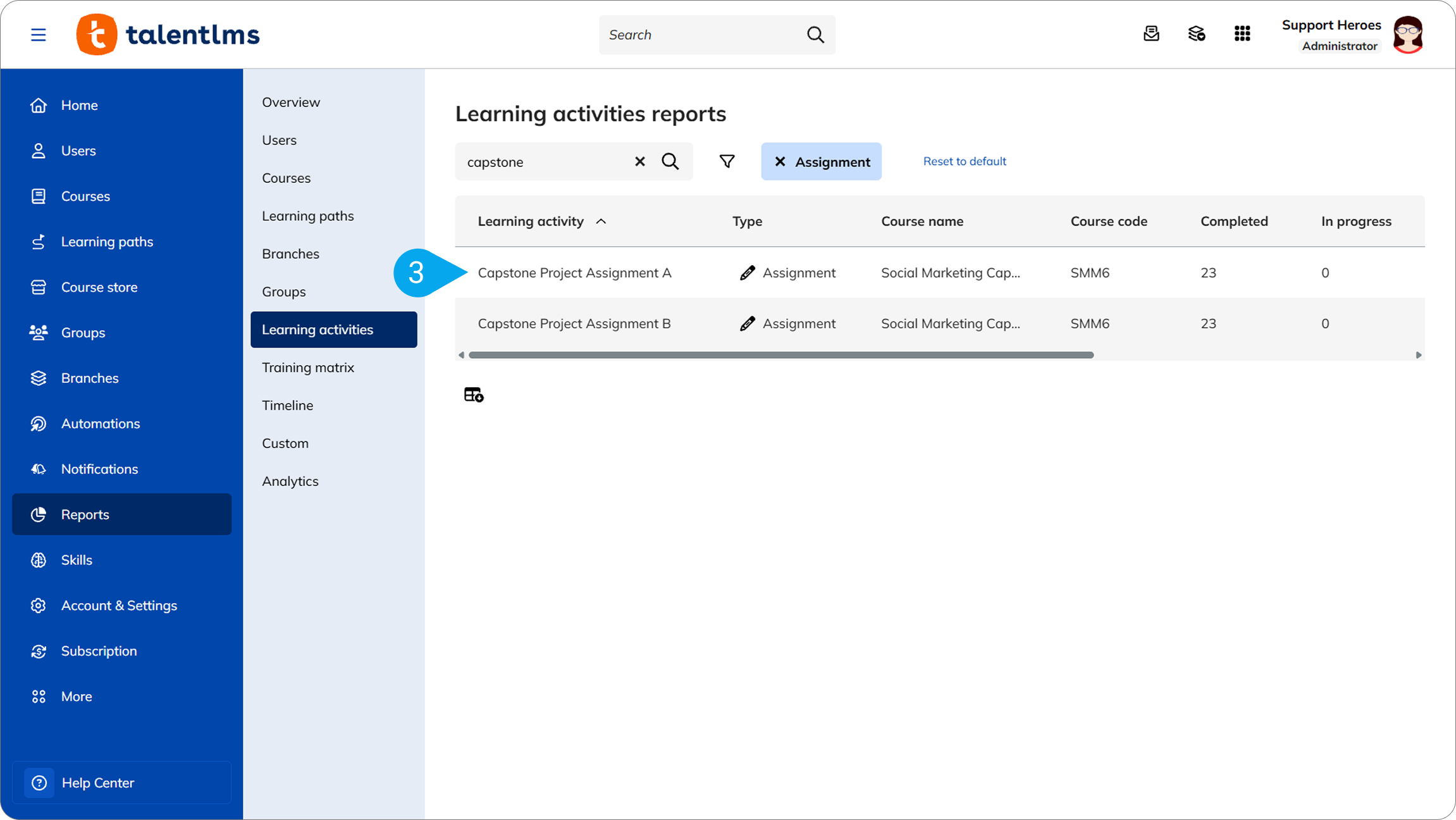Image resolution: width=1456 pixels, height=820 pixels.
Task: Open the course catalog stack icon
Action: [x=1197, y=34]
